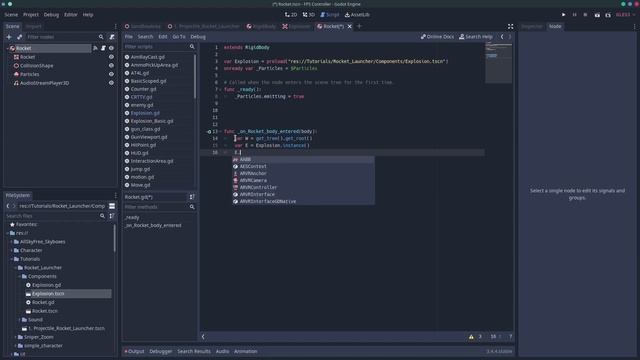Collapse the Components folder
This screenshot has height=360, width=640.
click(x=20, y=276)
